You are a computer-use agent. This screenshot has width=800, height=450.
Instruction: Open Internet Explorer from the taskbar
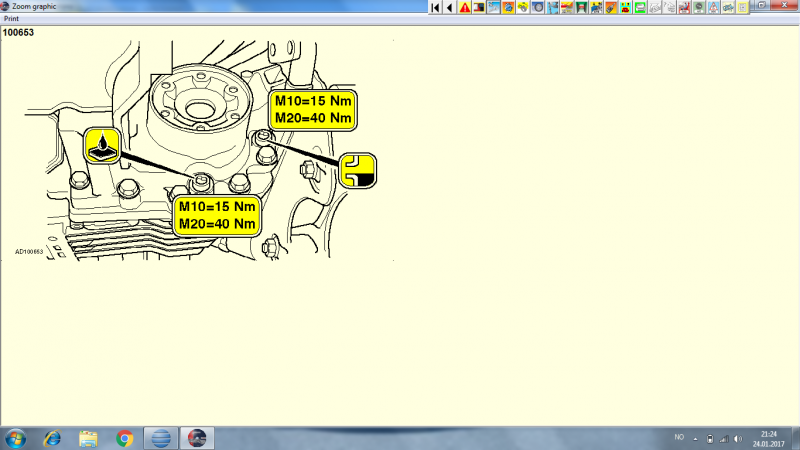point(52,438)
